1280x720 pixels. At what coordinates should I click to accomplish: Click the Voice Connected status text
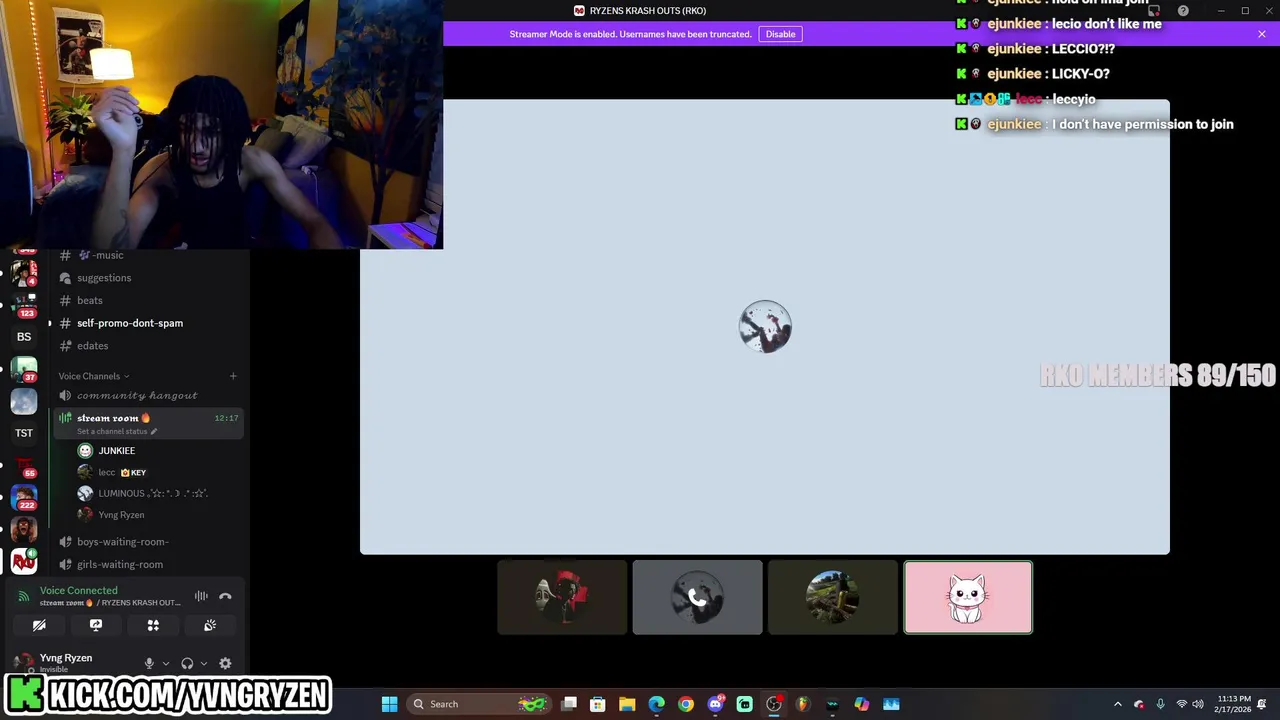78,591
